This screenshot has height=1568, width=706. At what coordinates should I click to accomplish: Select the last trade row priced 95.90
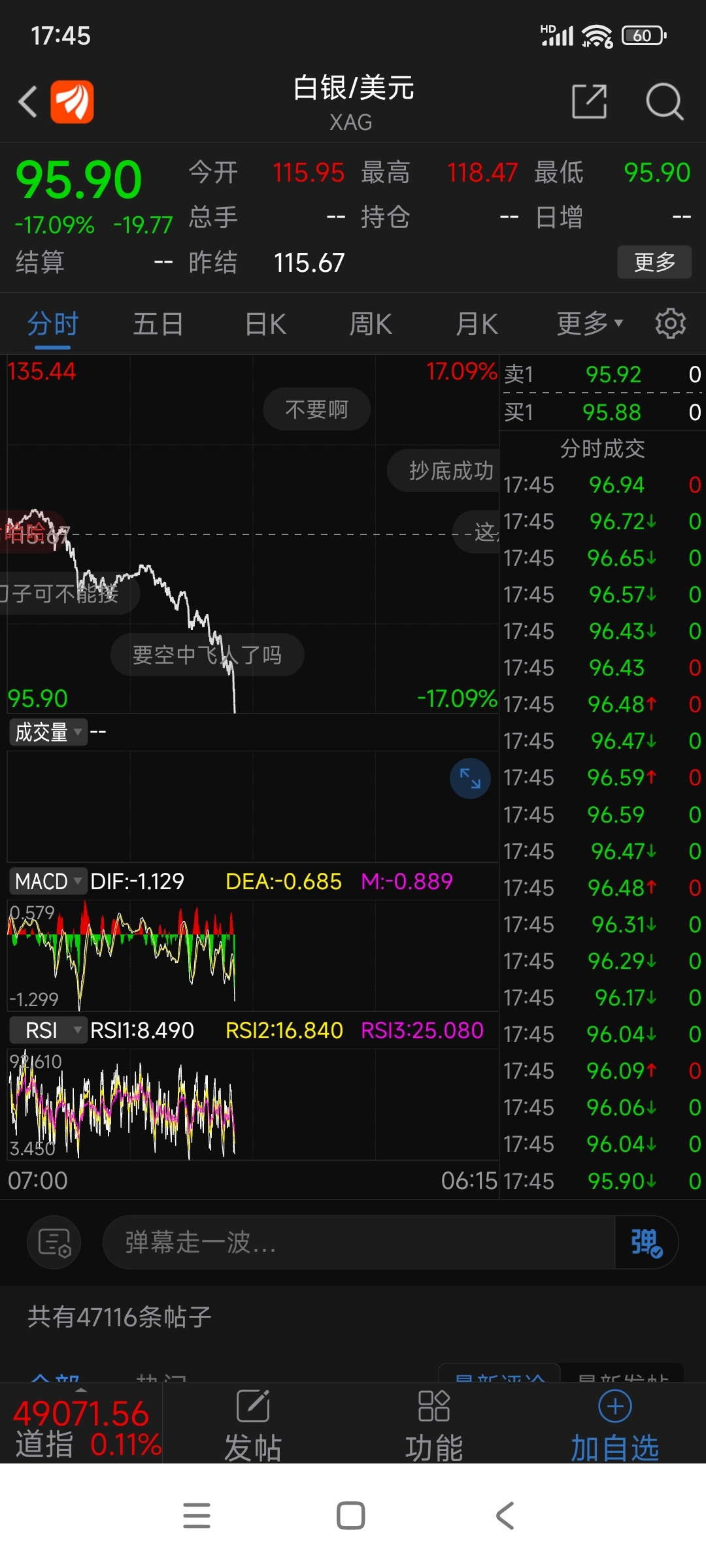click(602, 1181)
